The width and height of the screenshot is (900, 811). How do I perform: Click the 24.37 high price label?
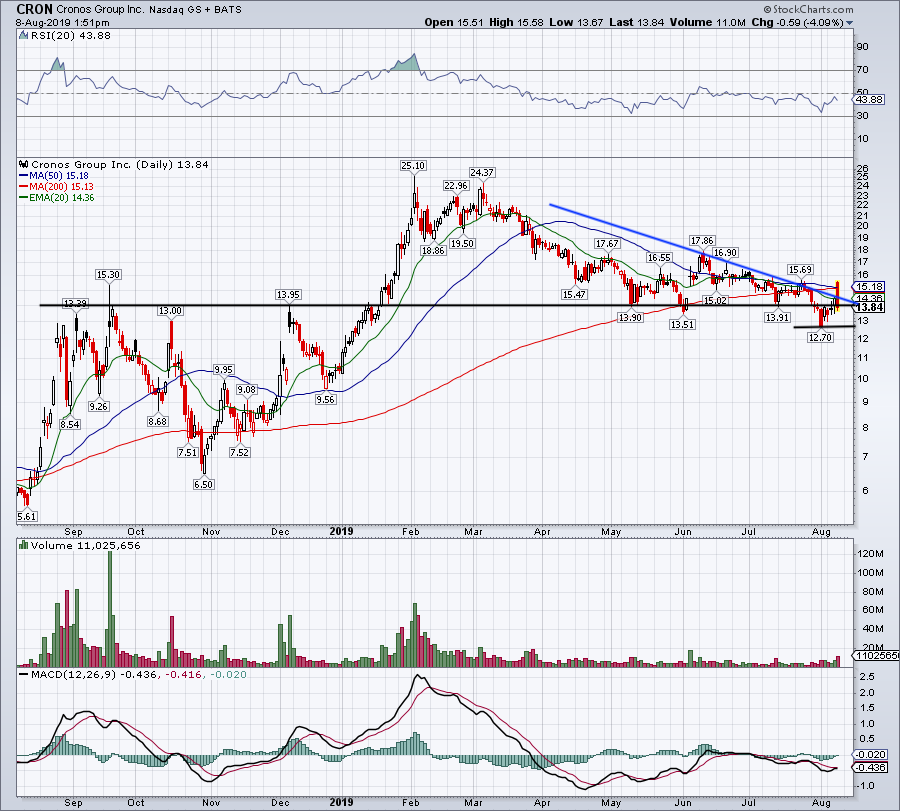tap(481, 172)
